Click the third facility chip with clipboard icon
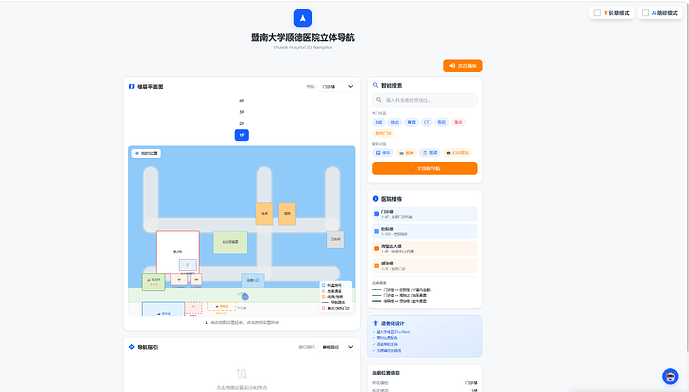 pyautogui.click(x=430, y=153)
